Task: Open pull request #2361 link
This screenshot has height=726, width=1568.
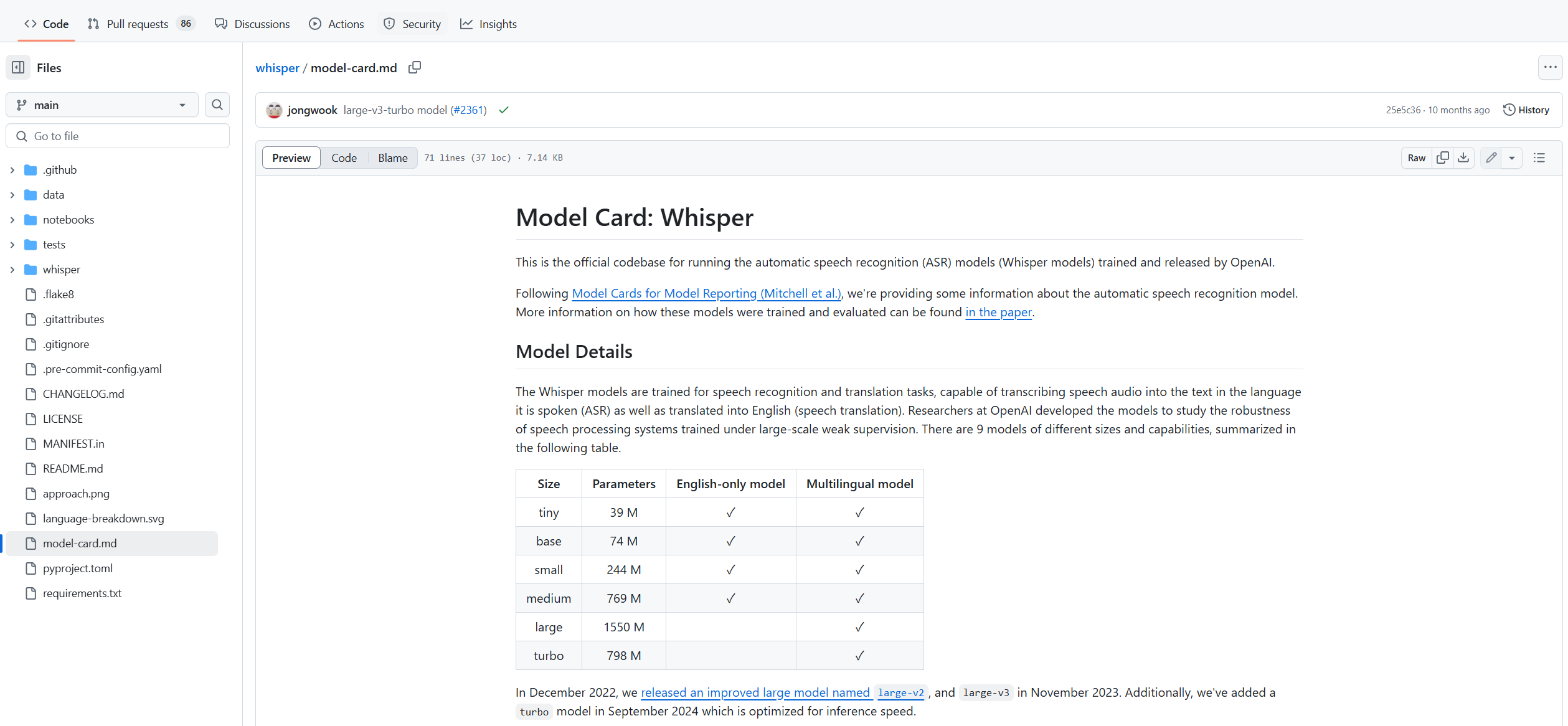Action: 468,110
